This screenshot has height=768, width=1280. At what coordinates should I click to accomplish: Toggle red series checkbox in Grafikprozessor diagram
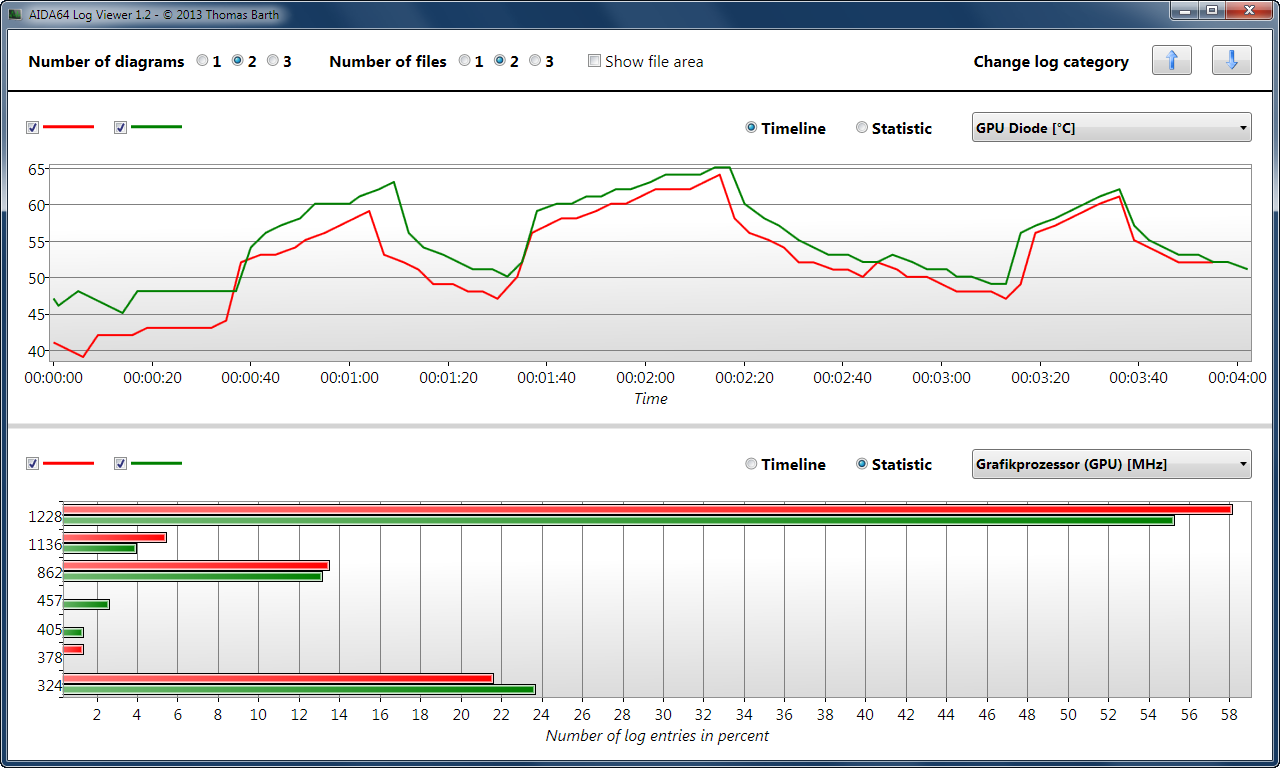(33, 463)
